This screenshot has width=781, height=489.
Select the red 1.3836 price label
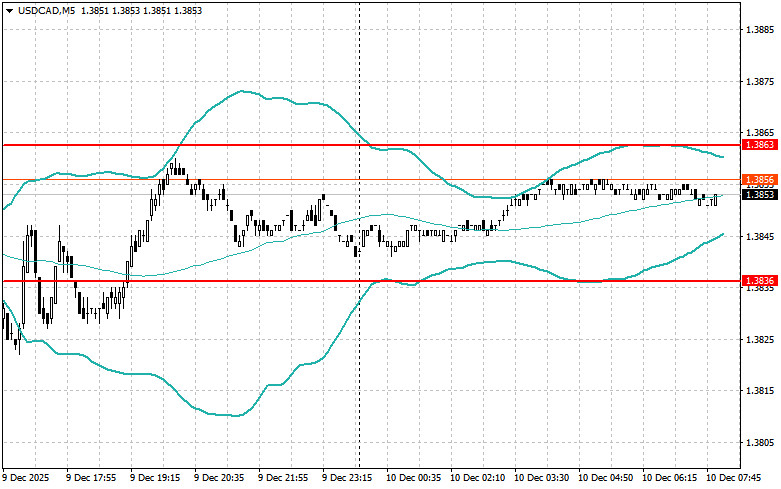point(760,281)
